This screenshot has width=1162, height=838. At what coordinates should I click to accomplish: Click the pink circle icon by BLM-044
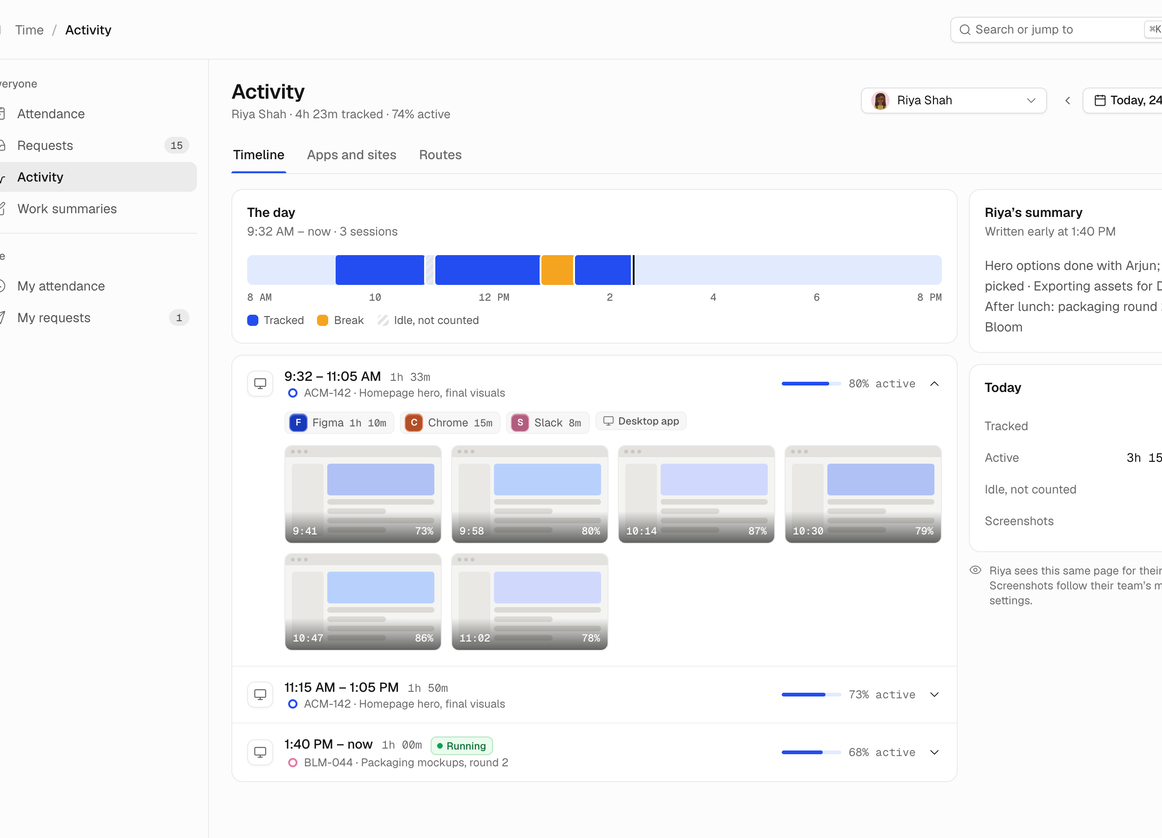[293, 763]
